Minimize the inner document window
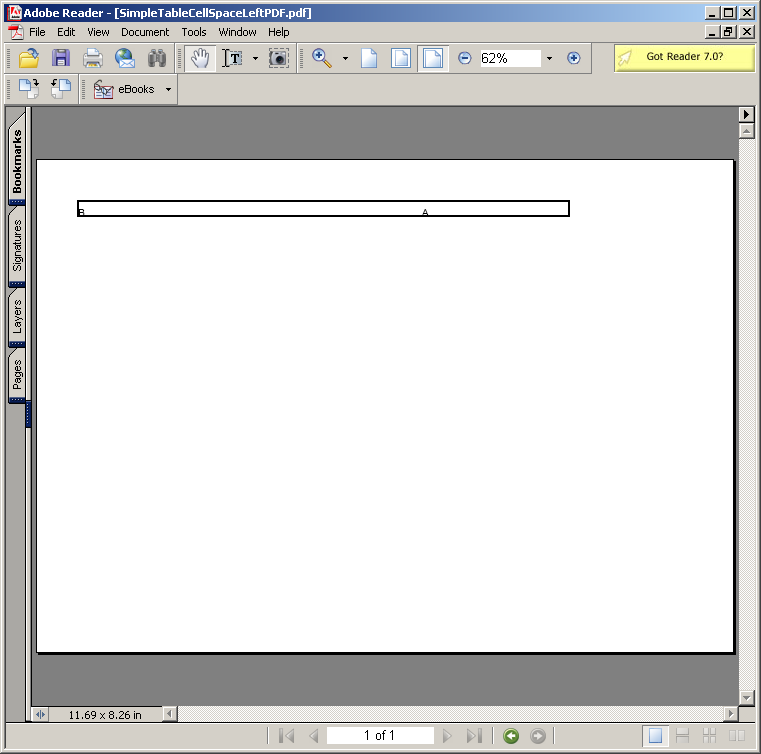 pyautogui.click(x=712, y=32)
